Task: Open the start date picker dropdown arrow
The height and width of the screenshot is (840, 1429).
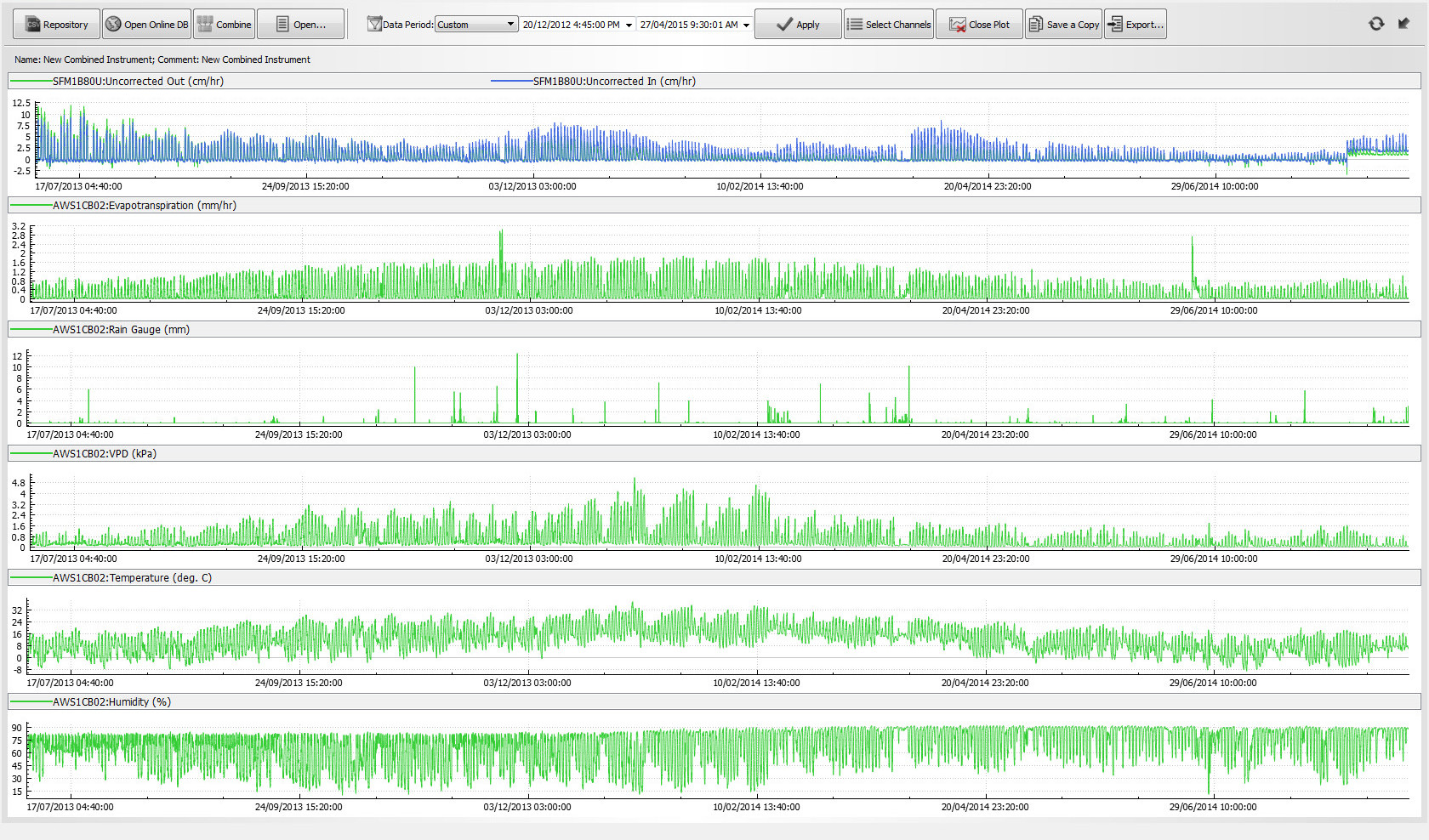Action: click(629, 26)
